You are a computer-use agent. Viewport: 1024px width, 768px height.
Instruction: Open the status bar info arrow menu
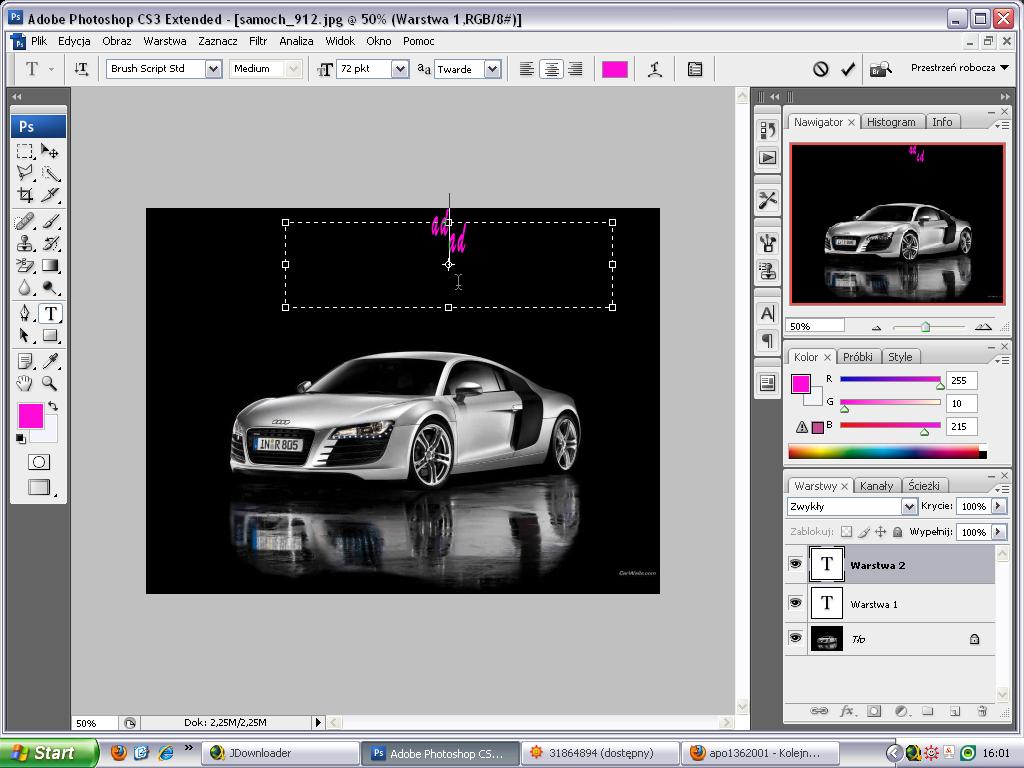318,722
